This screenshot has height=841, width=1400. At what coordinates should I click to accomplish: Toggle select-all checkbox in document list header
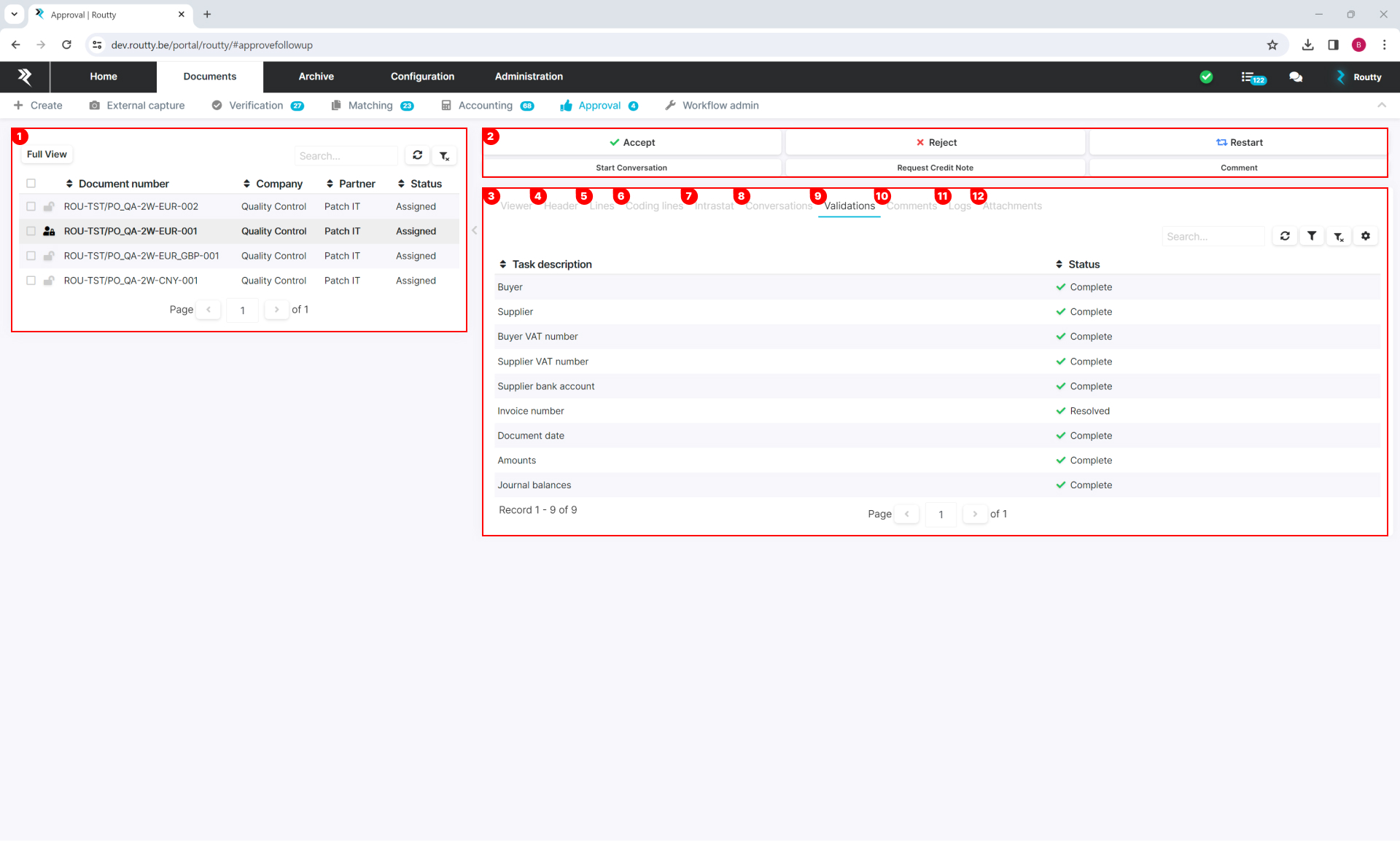(x=31, y=184)
